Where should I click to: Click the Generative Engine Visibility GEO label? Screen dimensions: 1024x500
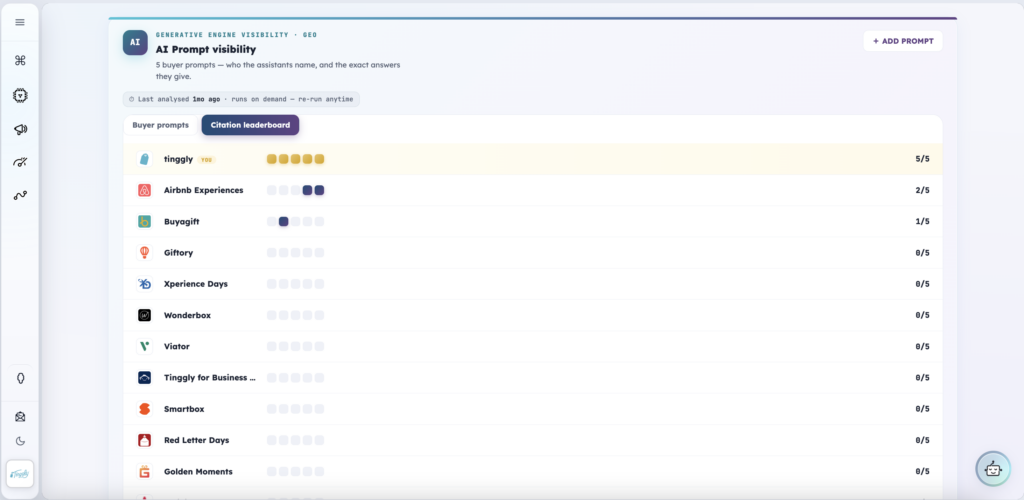[236, 35]
